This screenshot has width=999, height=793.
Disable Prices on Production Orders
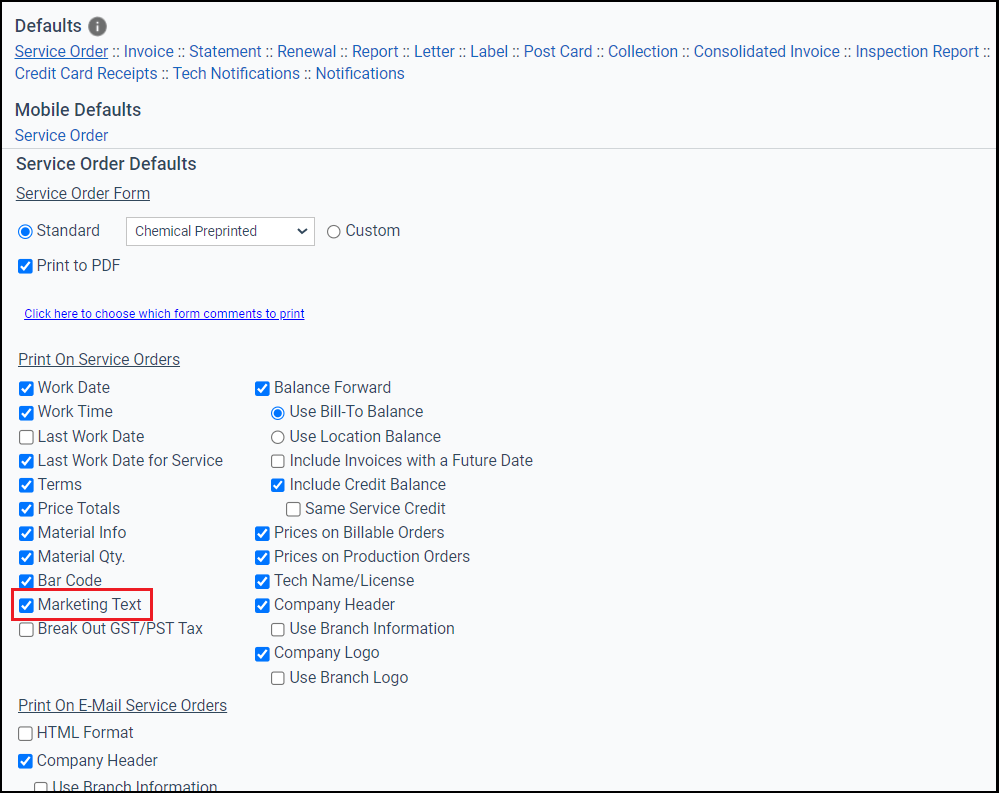pyautogui.click(x=262, y=557)
